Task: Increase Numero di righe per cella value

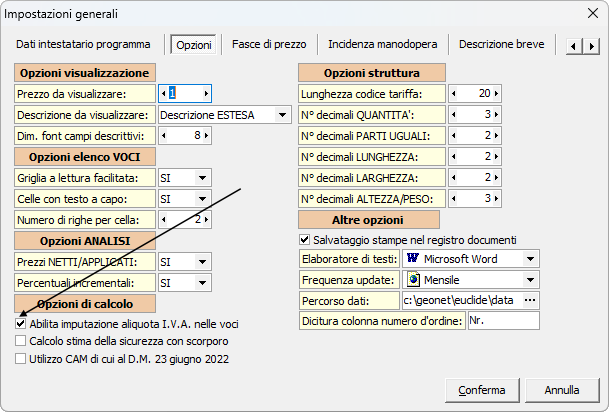Action: click(206, 219)
